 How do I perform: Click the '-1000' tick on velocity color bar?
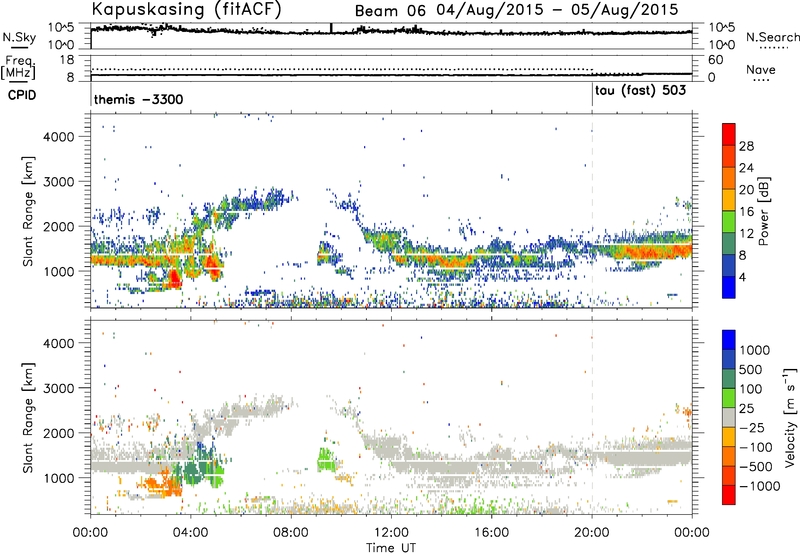[x=759, y=486]
